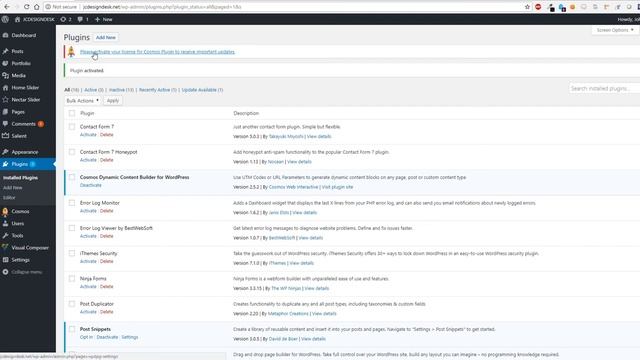Deactivate Cosmos Dynamic Content Builder plugin
640x360 pixels.
pyautogui.click(x=91, y=185)
